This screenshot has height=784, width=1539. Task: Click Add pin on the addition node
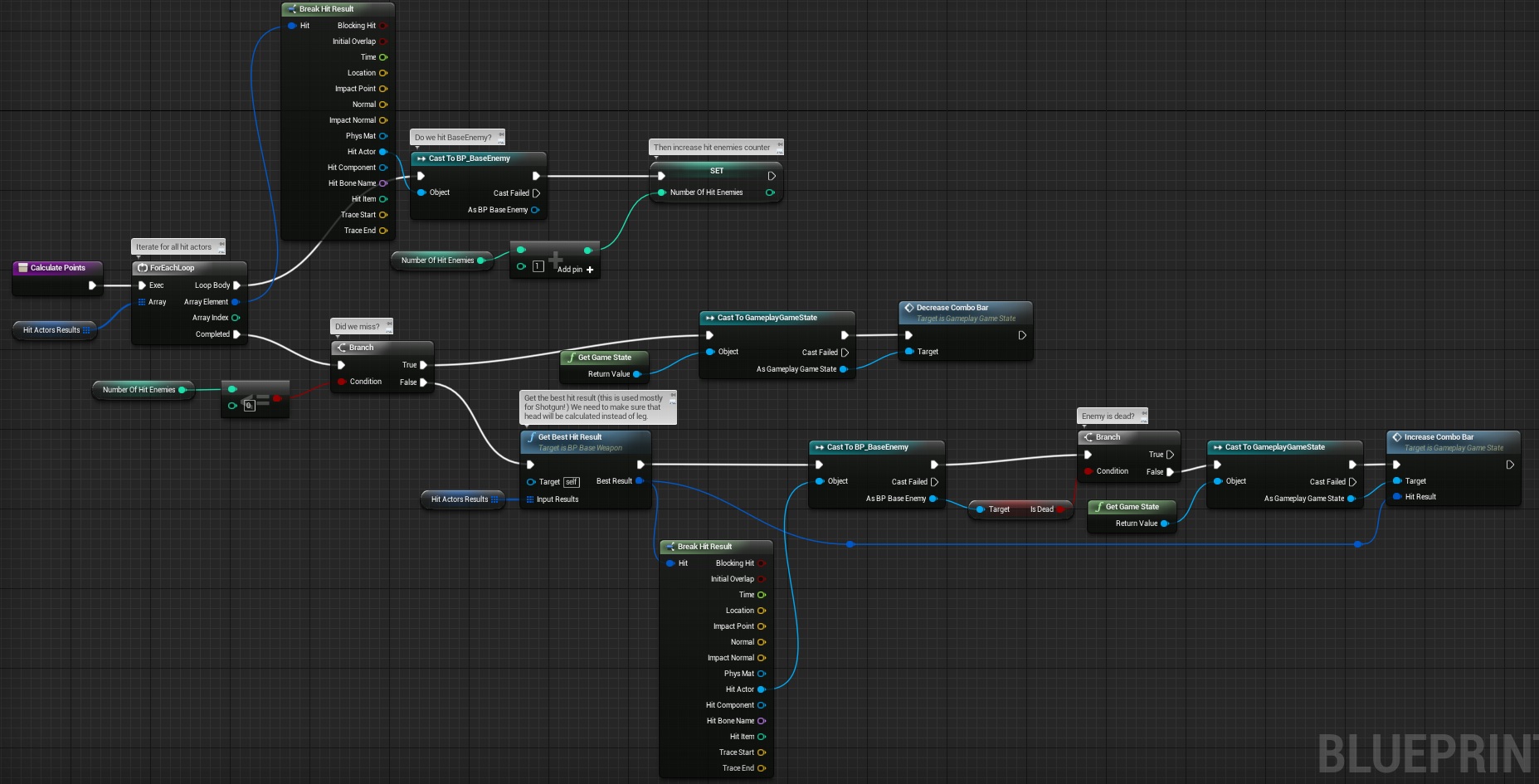576,270
